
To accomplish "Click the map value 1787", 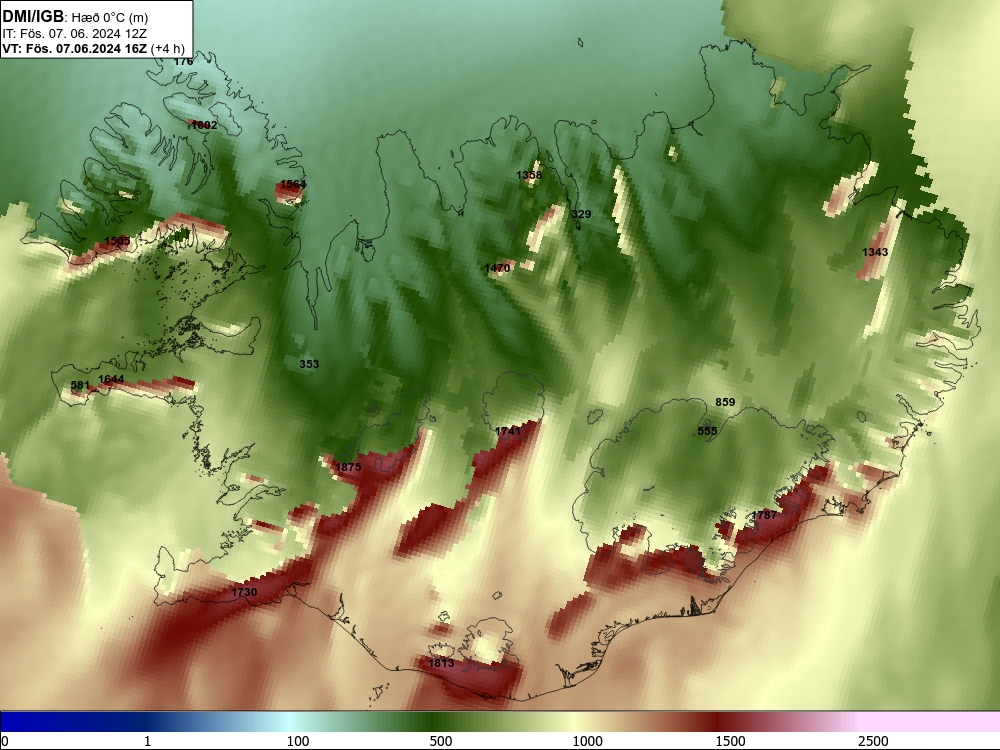I will pos(764,515).
